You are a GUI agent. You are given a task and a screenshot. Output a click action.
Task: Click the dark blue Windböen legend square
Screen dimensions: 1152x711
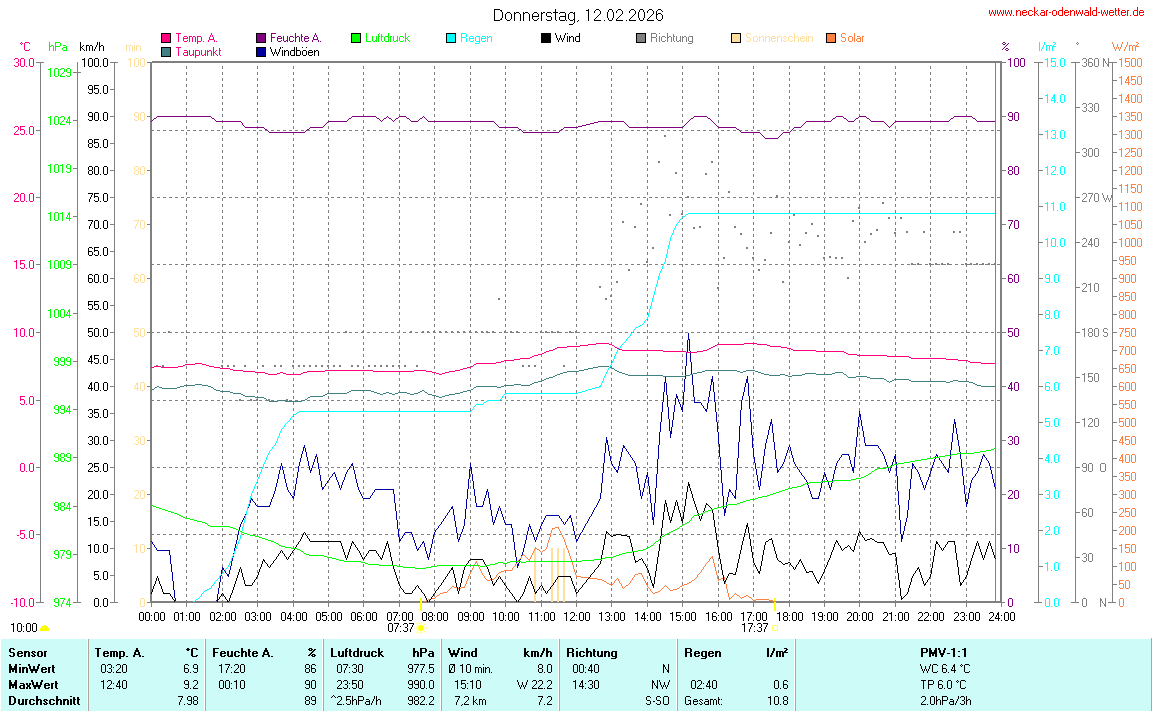[261, 52]
